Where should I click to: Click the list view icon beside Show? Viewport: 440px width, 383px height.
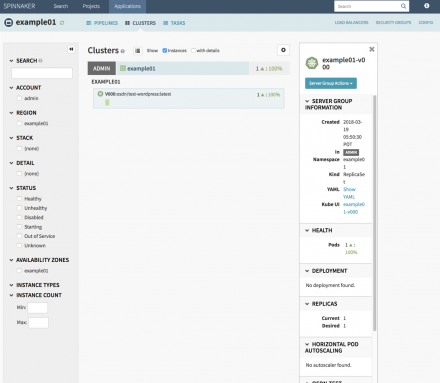pyautogui.click(x=138, y=51)
